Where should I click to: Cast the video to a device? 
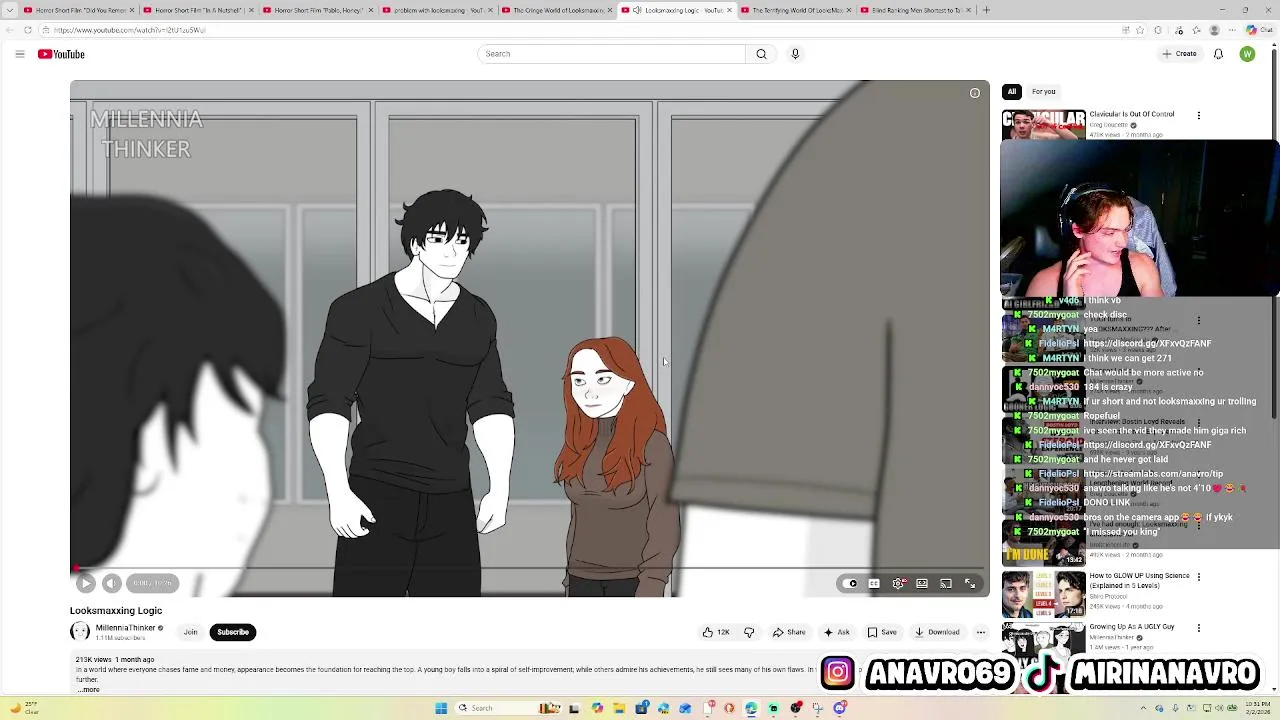click(946, 584)
